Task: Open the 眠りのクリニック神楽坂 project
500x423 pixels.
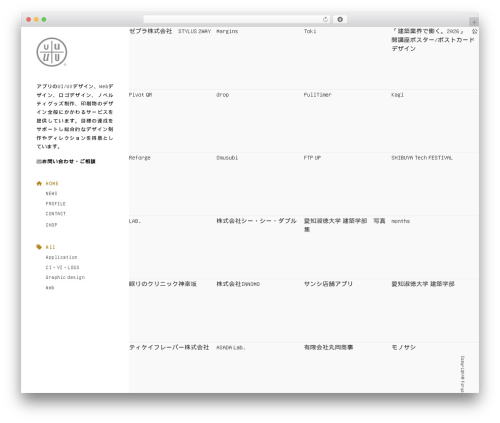Action: [x=163, y=284]
